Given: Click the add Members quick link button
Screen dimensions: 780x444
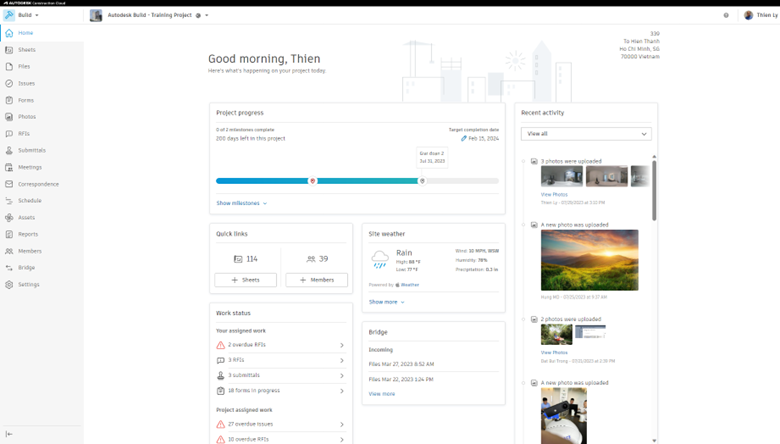Looking at the screenshot, I should click(316, 280).
